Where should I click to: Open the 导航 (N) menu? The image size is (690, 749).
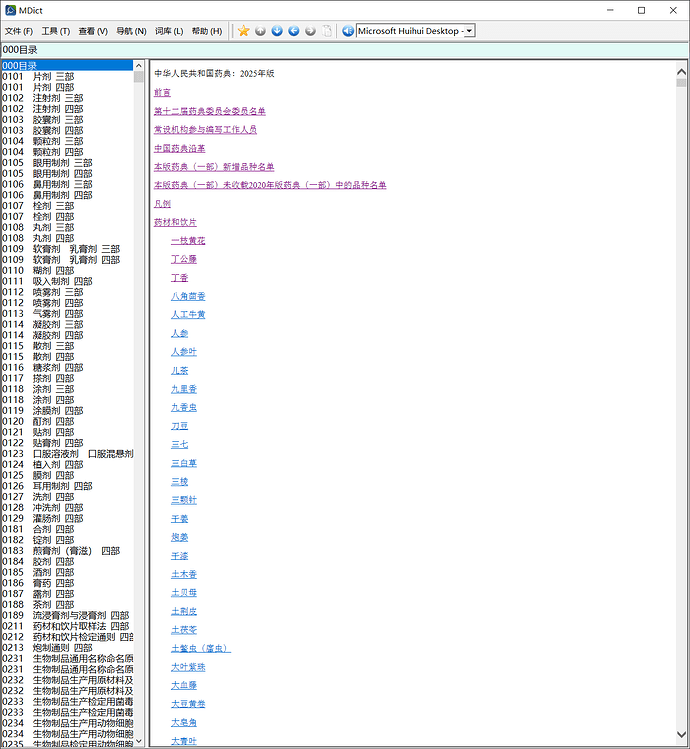tap(131, 31)
